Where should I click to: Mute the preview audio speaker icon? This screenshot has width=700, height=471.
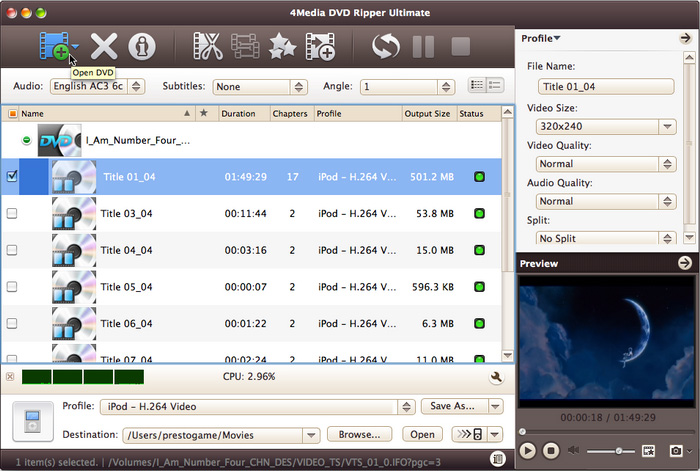[573, 450]
